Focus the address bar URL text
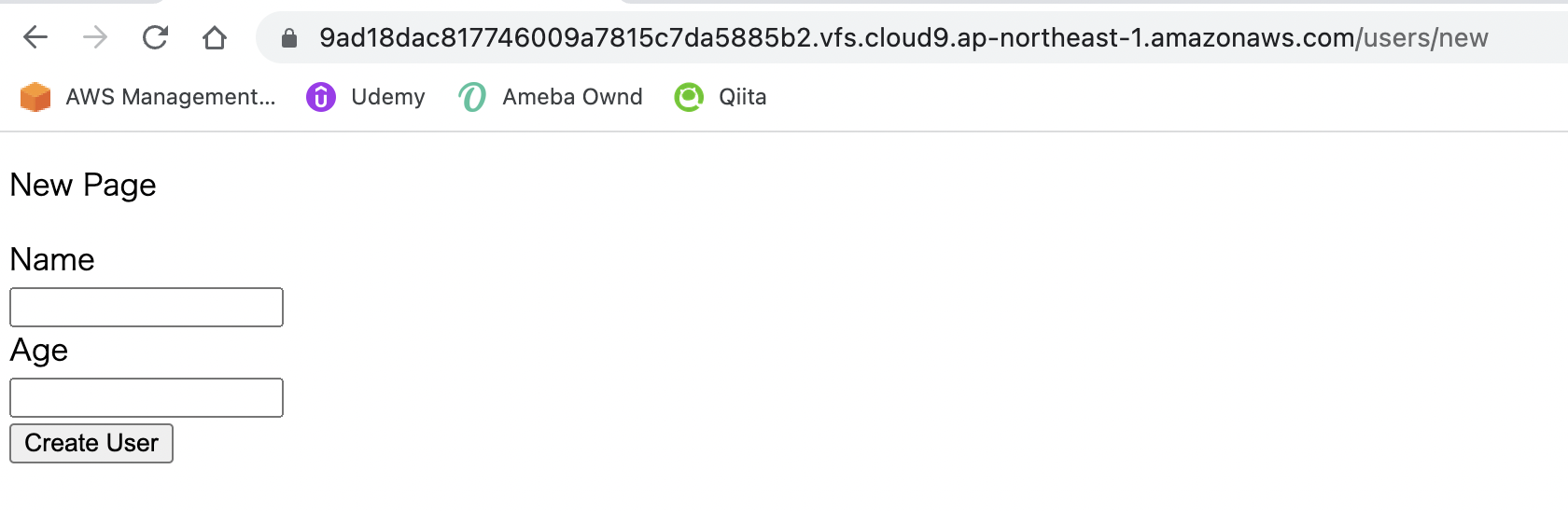Screen dimensions: 1568x511 (x=903, y=38)
